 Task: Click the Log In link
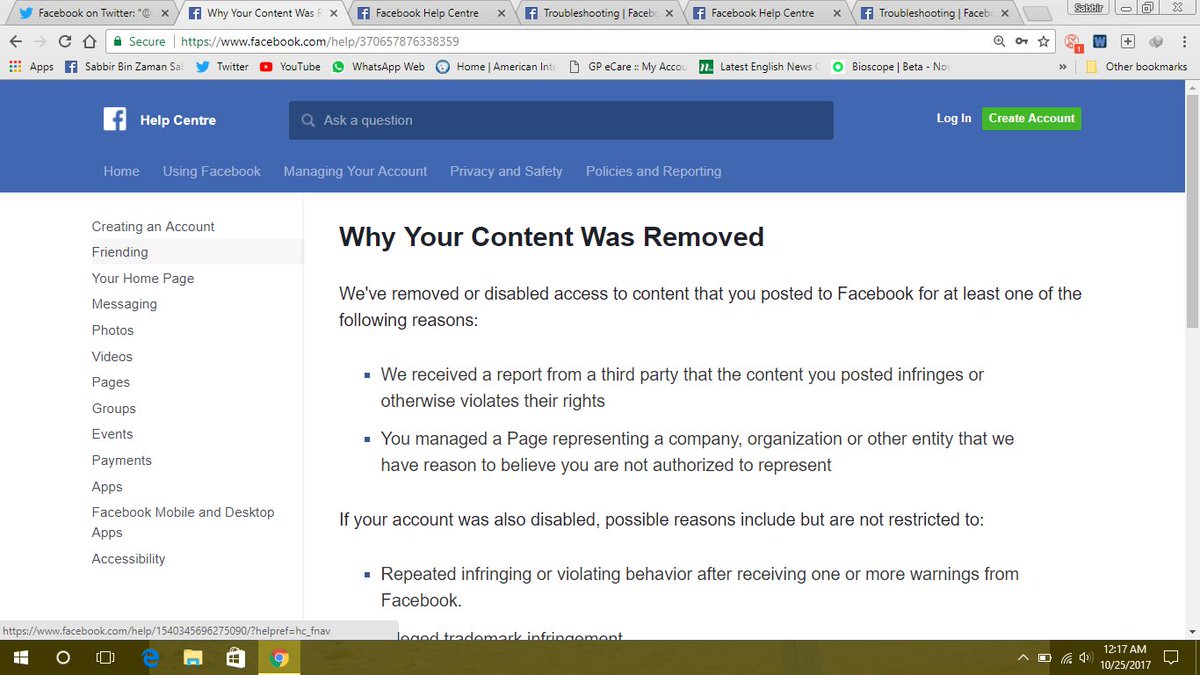[x=953, y=118]
